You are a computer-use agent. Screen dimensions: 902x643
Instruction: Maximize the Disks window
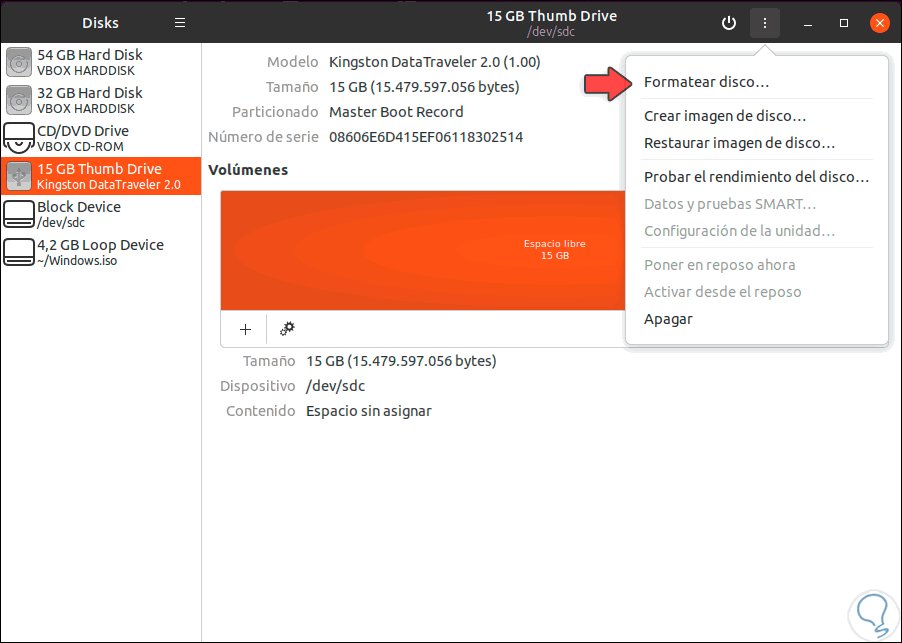[844, 23]
